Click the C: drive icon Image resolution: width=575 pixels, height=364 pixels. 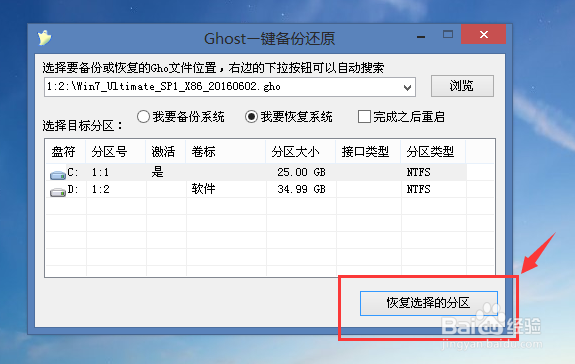[x=58, y=175]
